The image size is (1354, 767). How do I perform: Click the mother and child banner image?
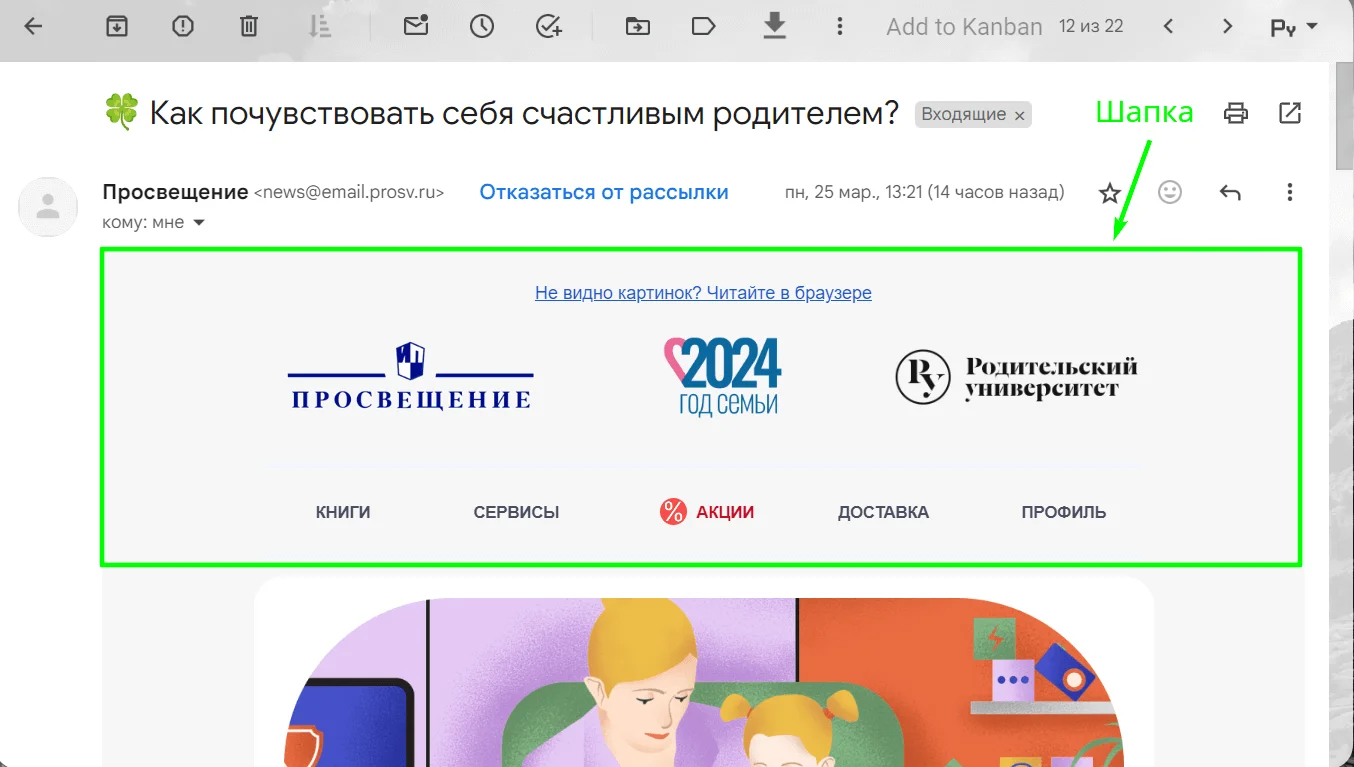704,682
